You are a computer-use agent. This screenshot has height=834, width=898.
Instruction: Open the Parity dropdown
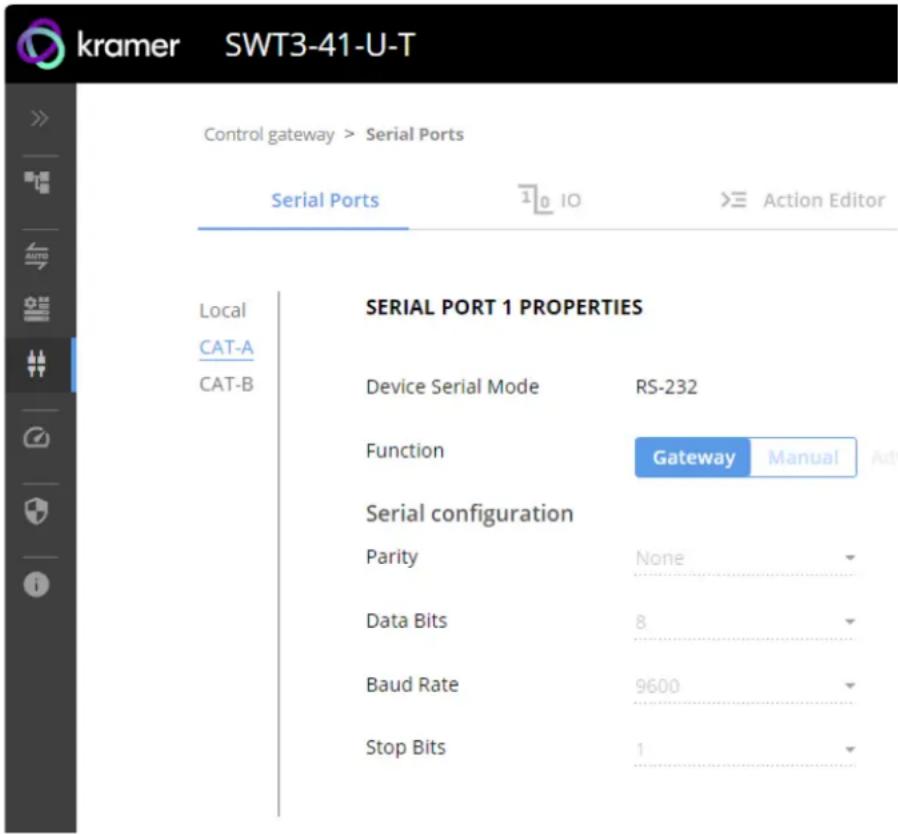pos(745,558)
